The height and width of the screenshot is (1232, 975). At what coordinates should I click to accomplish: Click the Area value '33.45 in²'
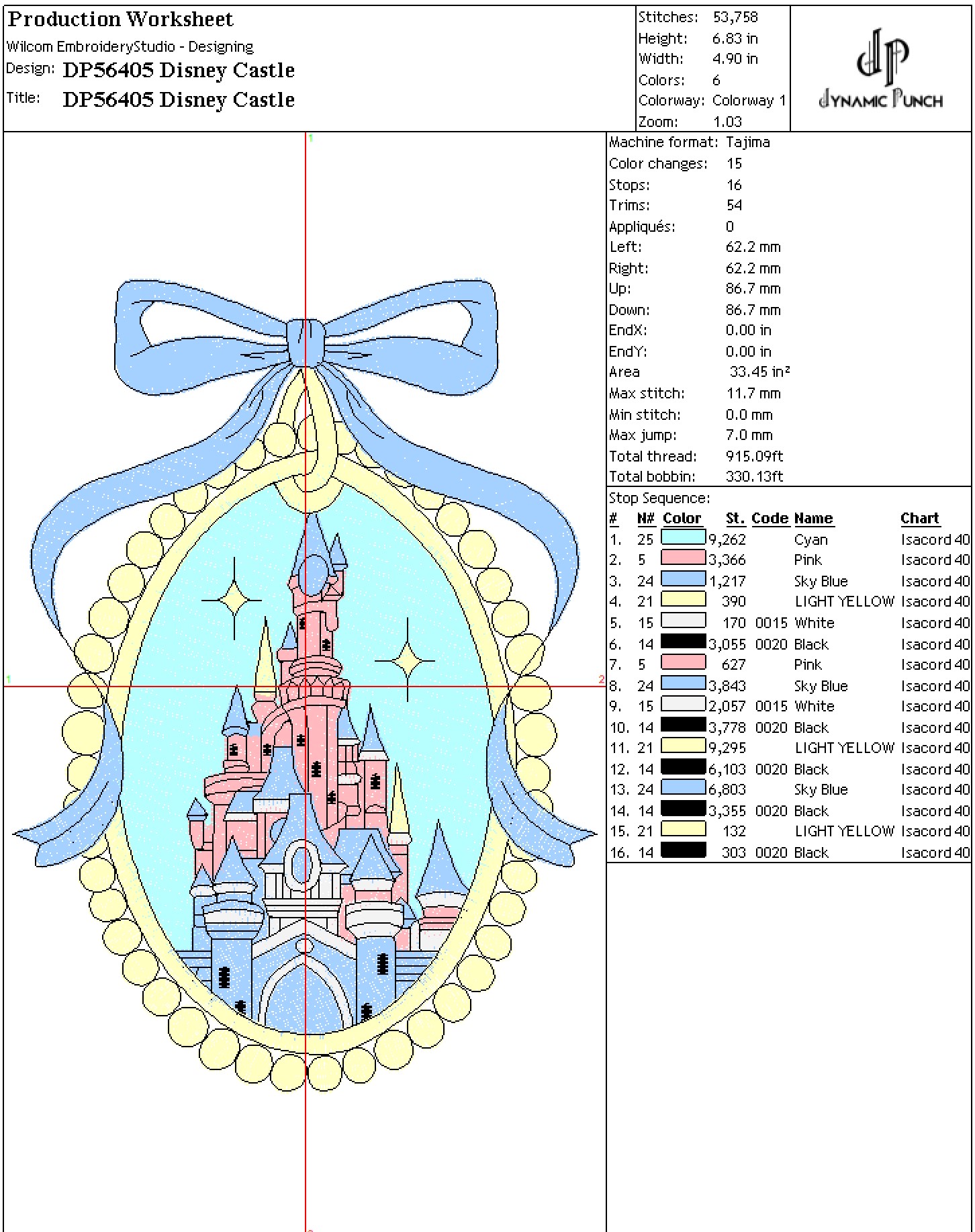click(759, 371)
